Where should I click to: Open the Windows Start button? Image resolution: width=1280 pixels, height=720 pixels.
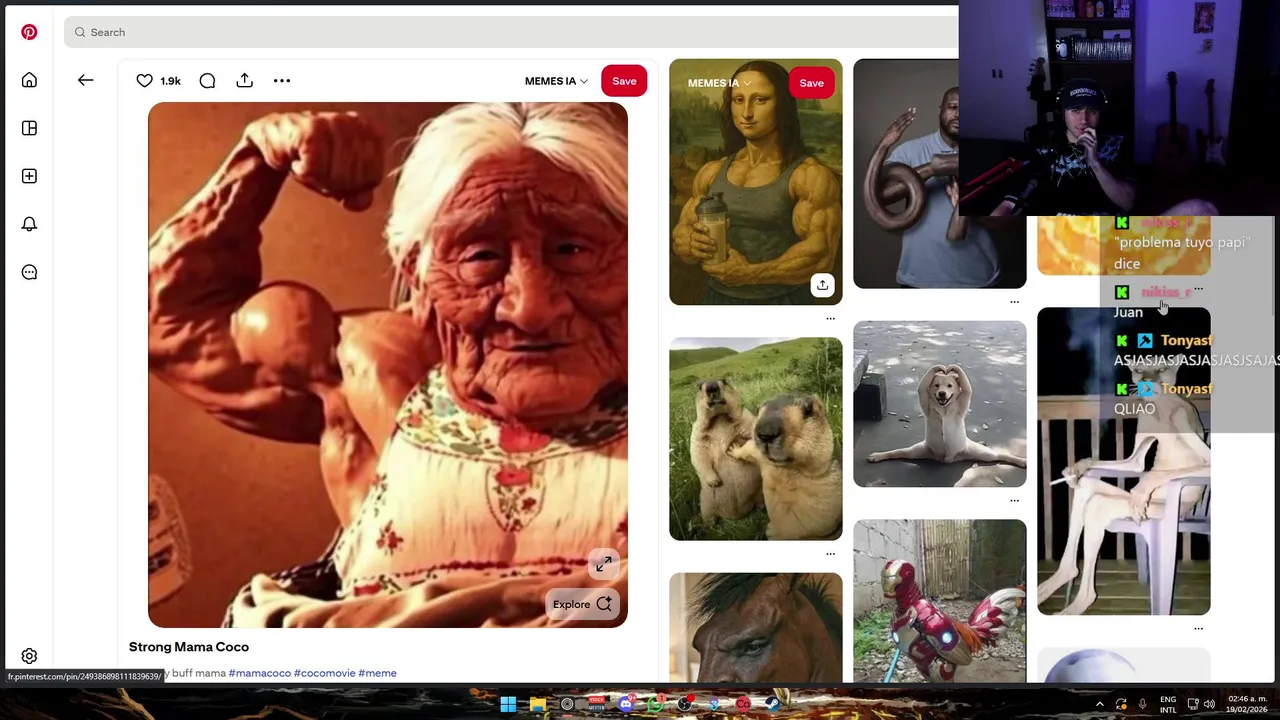point(508,704)
